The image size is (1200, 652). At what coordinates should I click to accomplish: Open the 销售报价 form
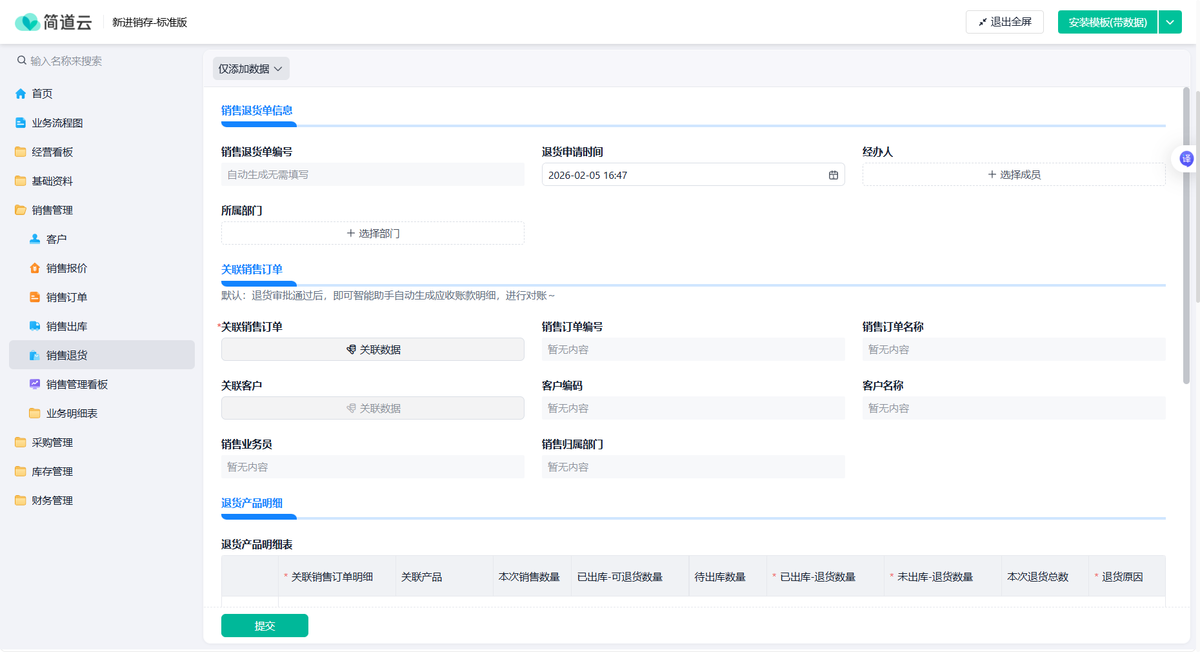[102, 268]
